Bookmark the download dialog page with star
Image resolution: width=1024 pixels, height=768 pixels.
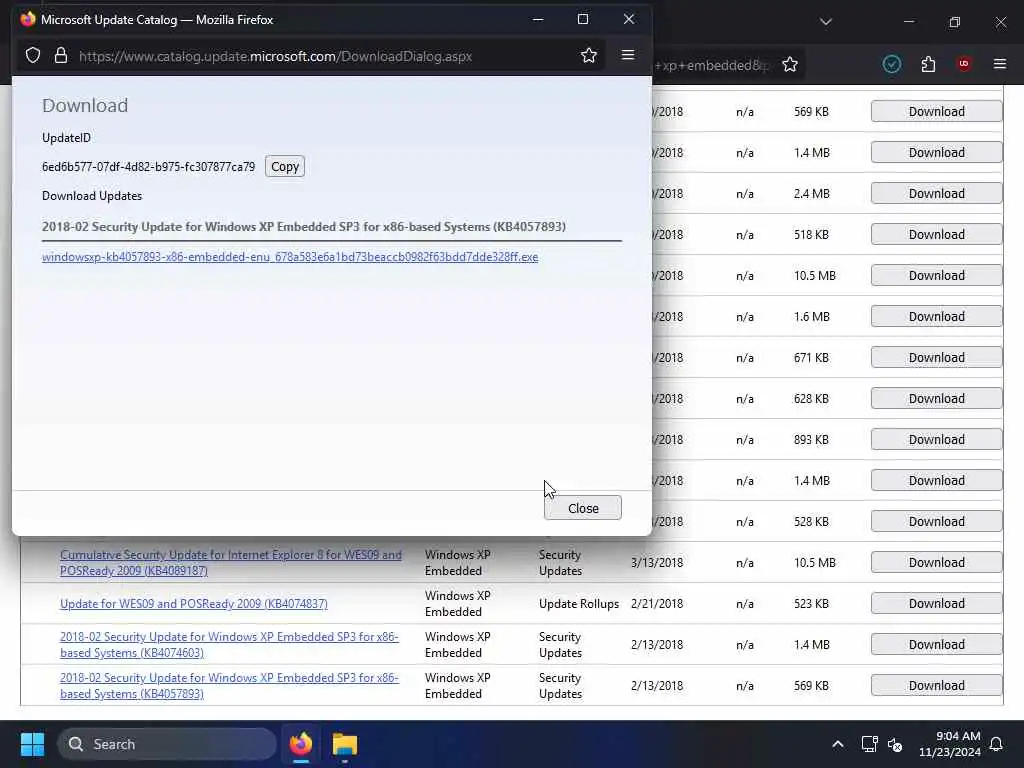pyautogui.click(x=588, y=56)
